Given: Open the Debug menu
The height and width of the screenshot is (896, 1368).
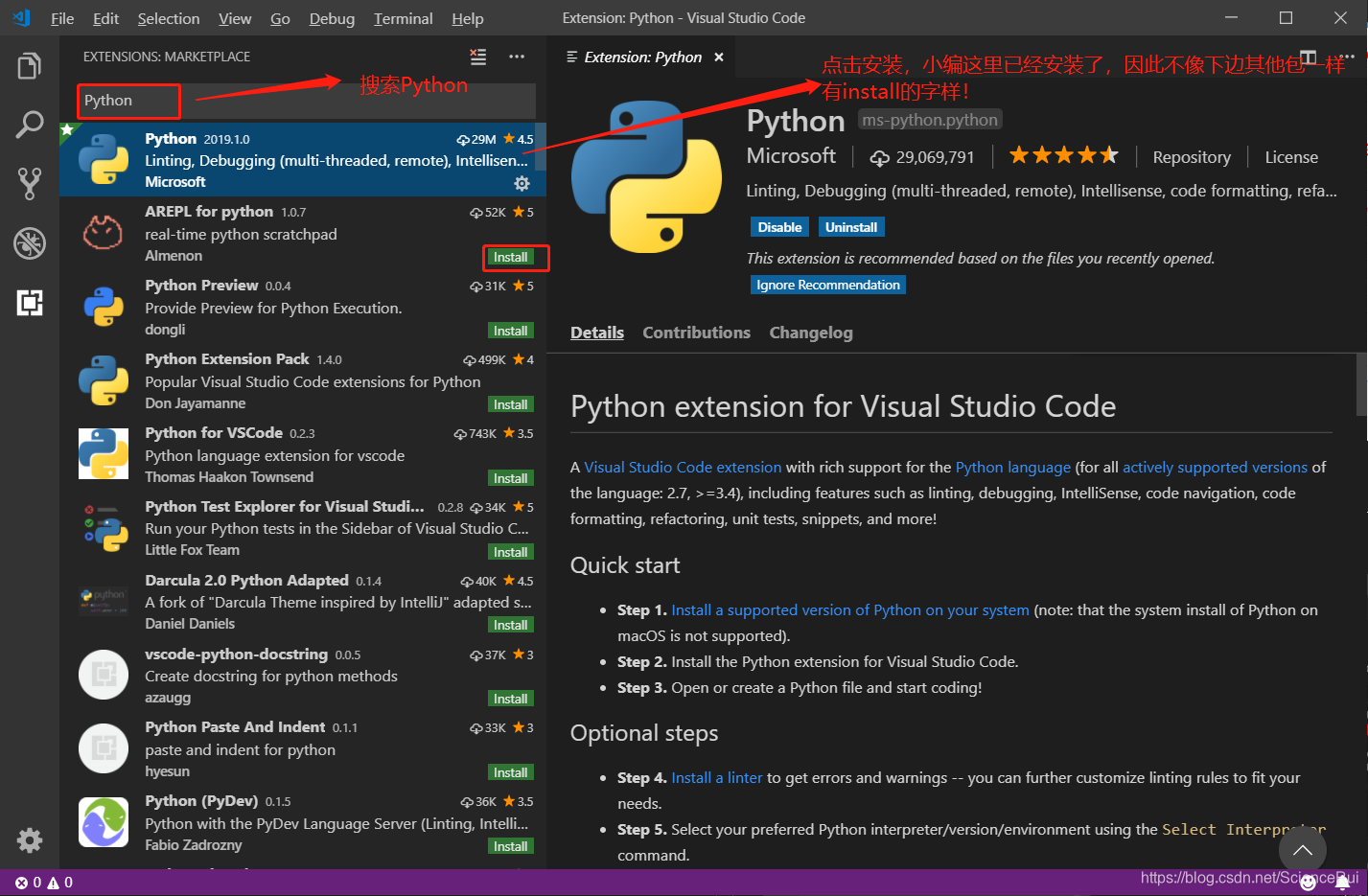Looking at the screenshot, I should pyautogui.click(x=332, y=18).
